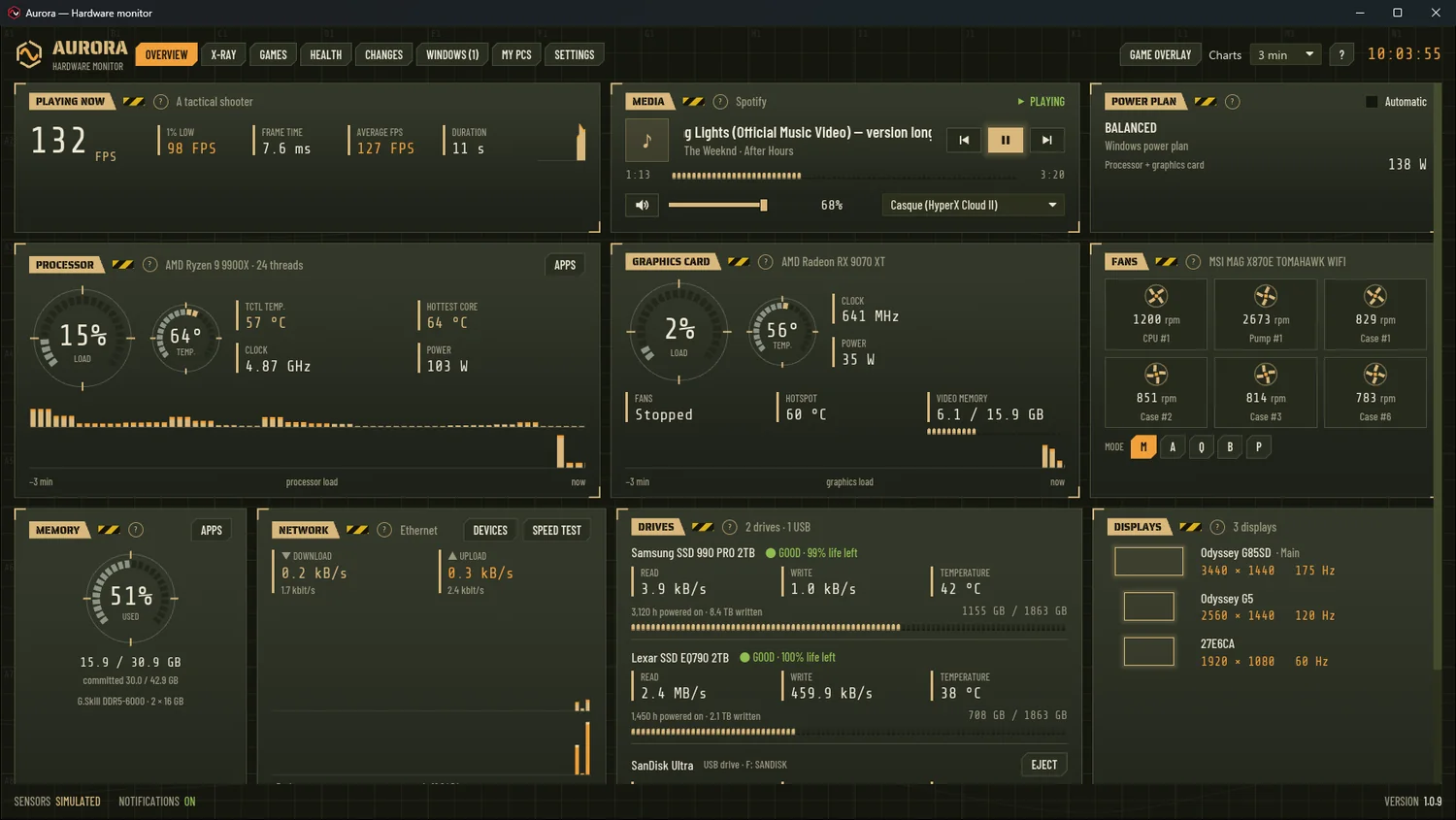The image size is (1456, 820).
Task: Go to the Changes tab
Action: pyautogui.click(x=383, y=55)
